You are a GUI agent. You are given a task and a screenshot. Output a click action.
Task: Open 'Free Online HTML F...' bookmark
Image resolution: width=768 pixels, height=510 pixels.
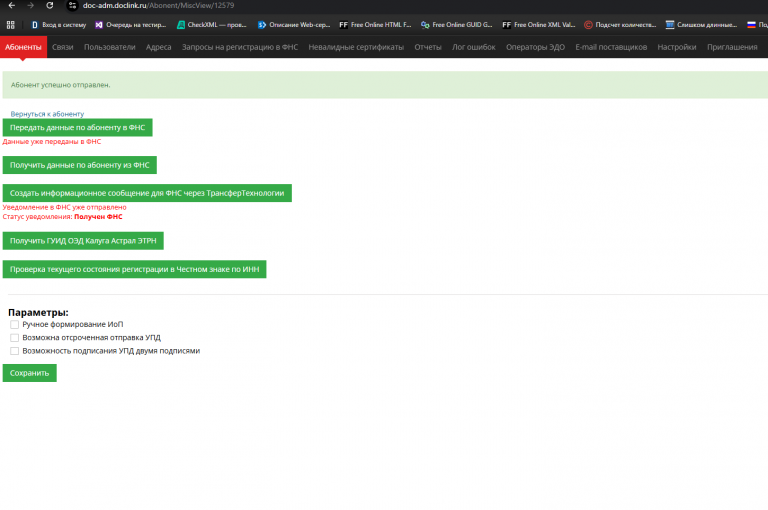[375, 24]
